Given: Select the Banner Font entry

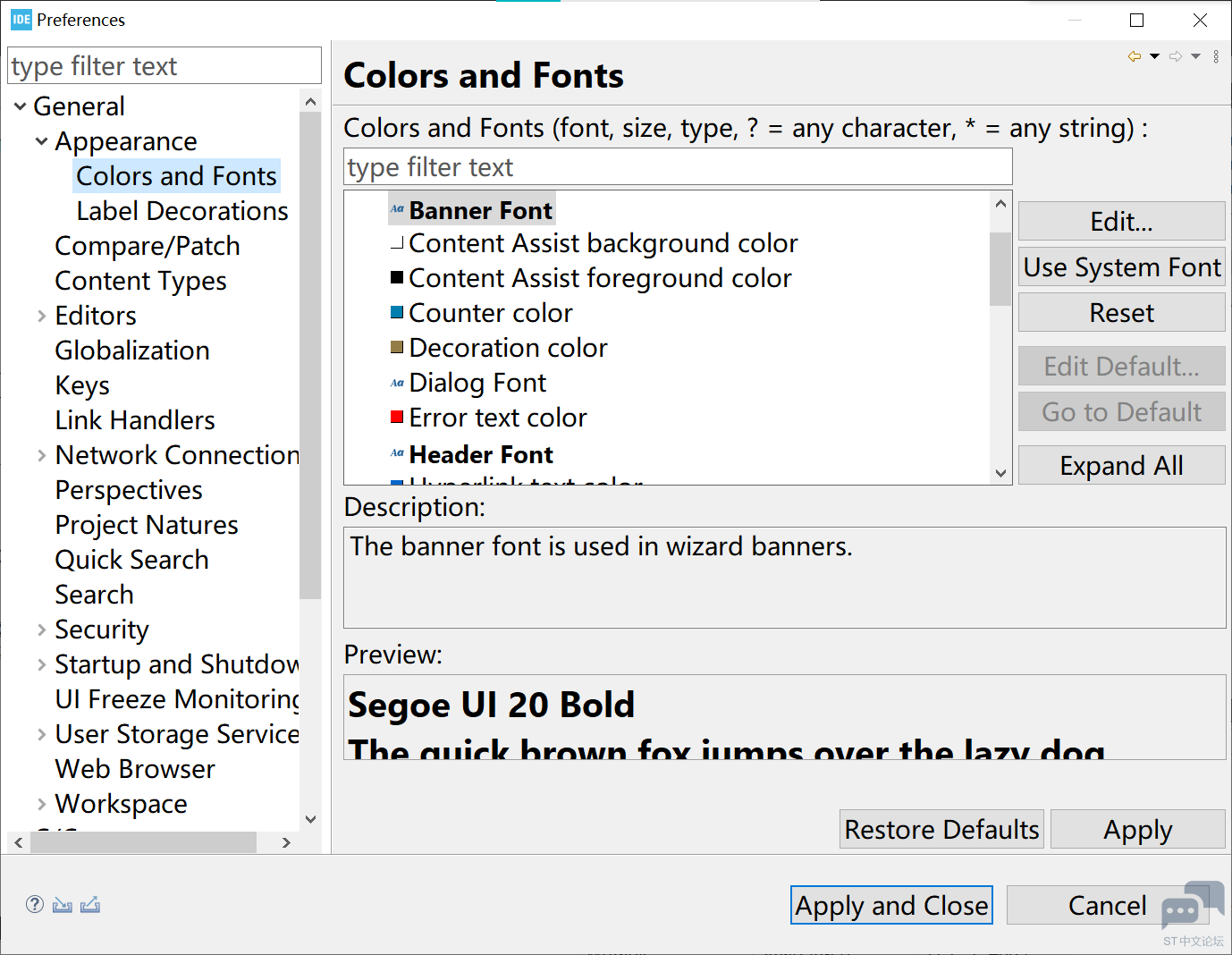Looking at the screenshot, I should tap(480, 210).
